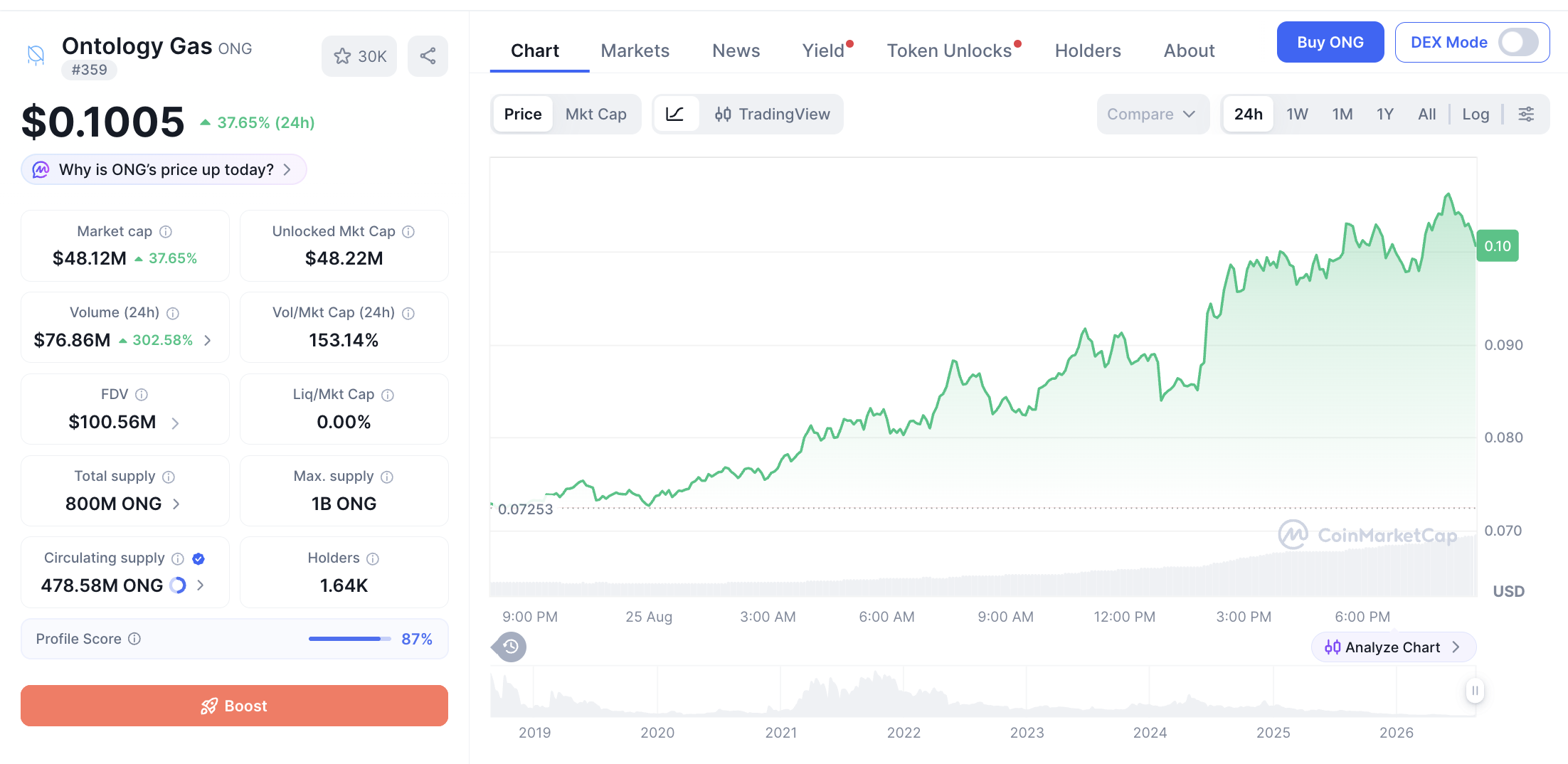Toggle Log scale on the chart
Viewport: 1568px width, 764px height.
click(x=1476, y=114)
